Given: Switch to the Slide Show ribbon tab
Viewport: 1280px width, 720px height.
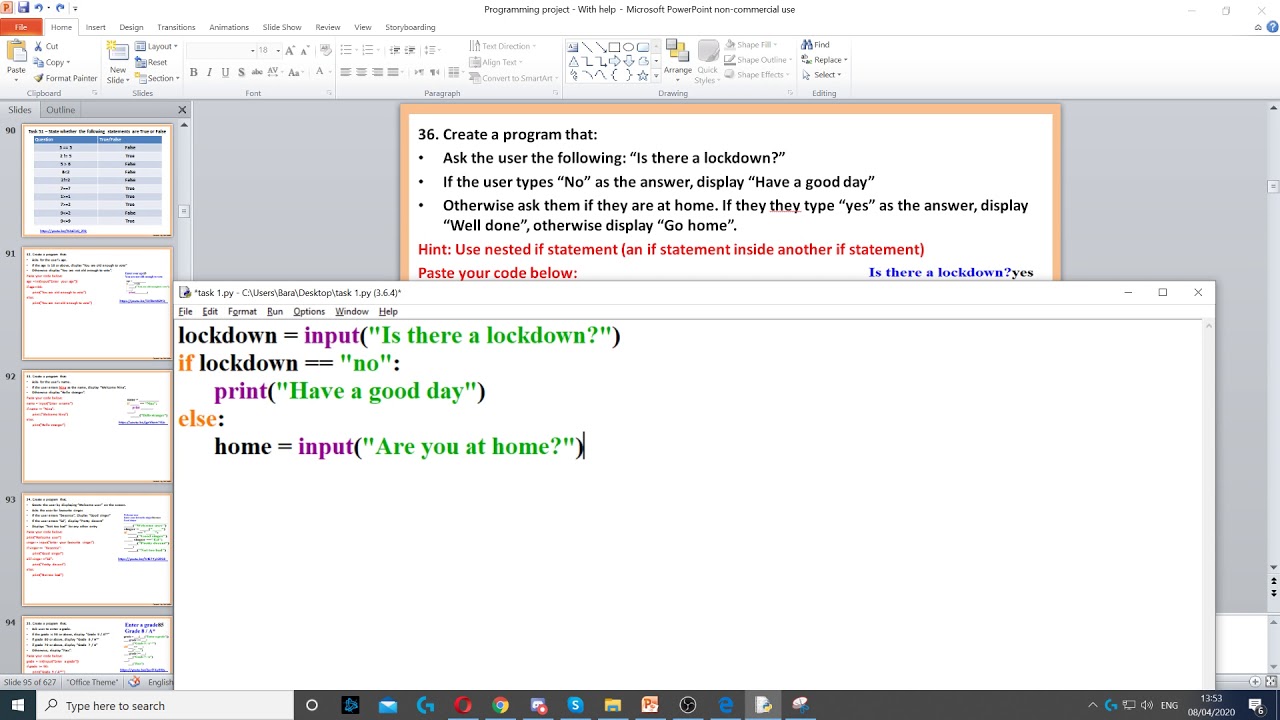Looking at the screenshot, I should (282, 27).
